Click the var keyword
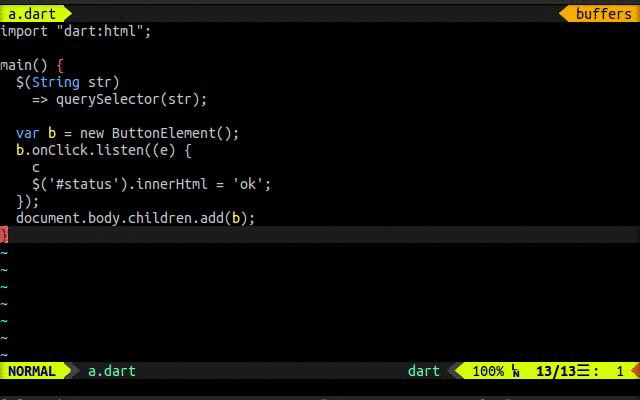This screenshot has width=640, height=400. point(28,133)
